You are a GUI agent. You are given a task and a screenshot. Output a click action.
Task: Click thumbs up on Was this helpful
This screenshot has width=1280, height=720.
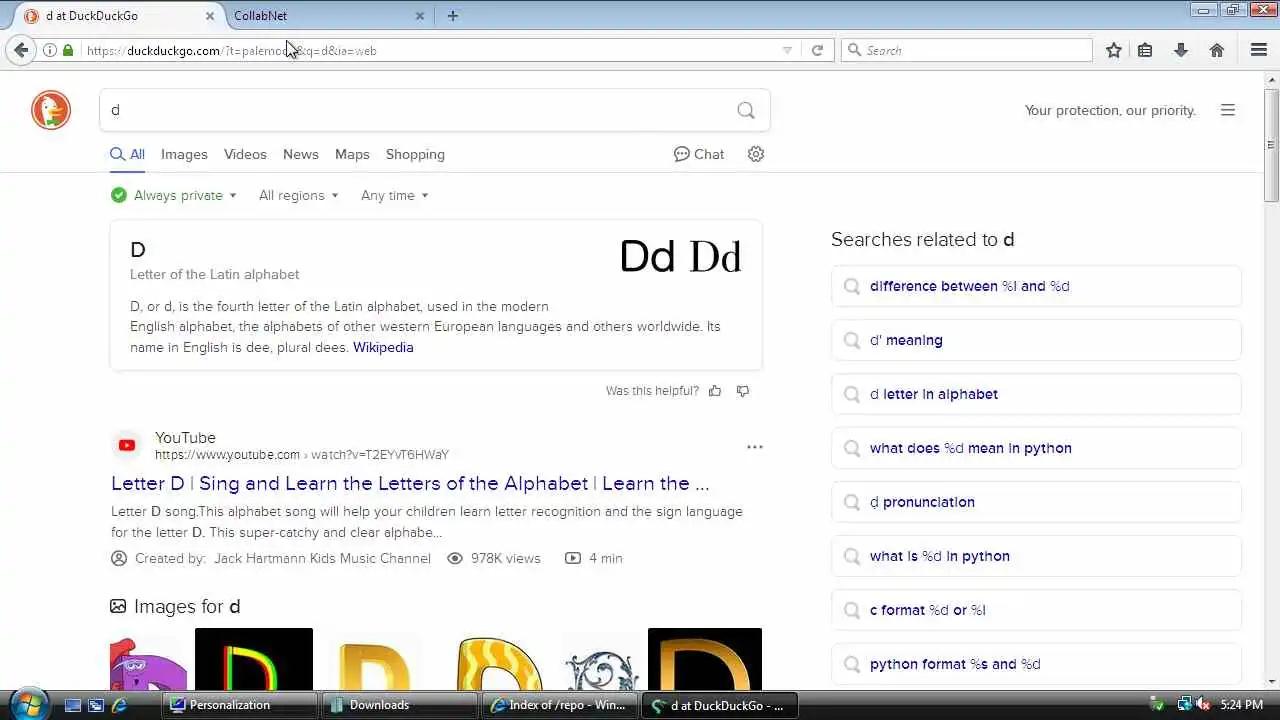[x=715, y=391]
